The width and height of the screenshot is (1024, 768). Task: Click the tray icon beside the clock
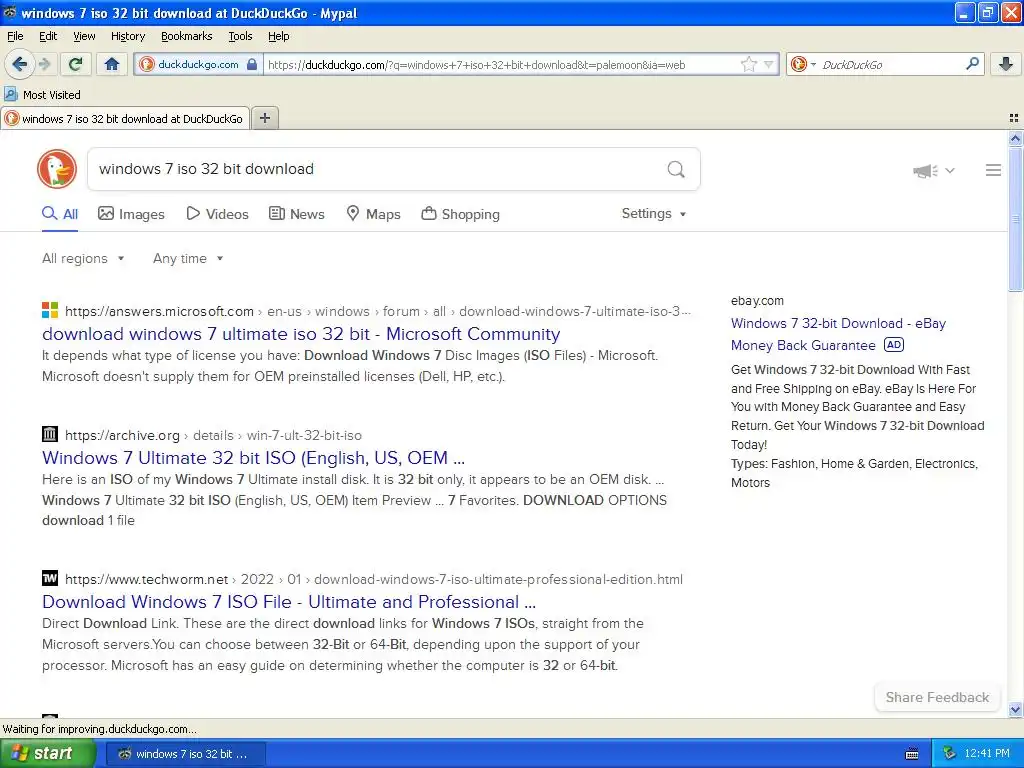click(950, 753)
